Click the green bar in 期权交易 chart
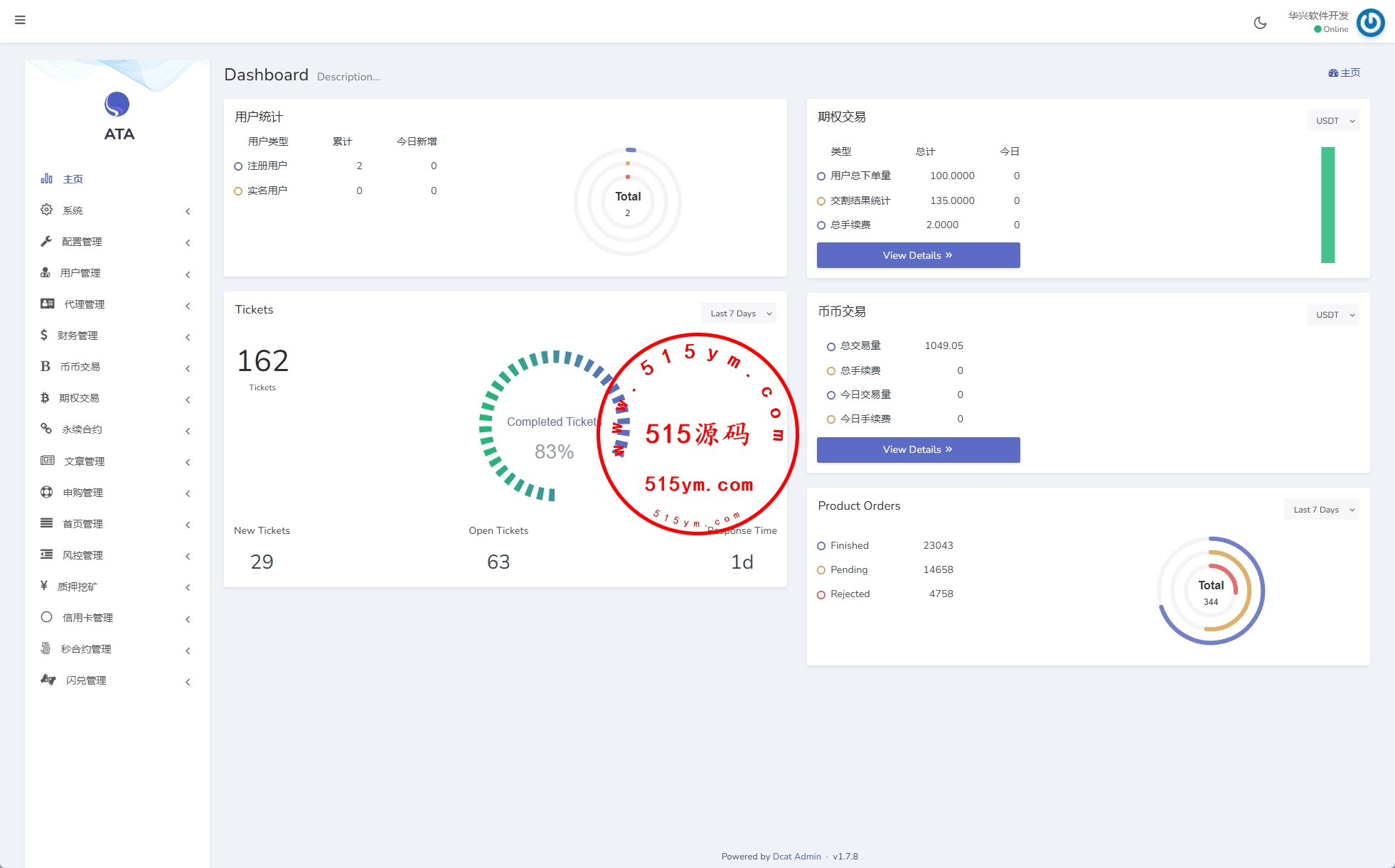 1327,205
